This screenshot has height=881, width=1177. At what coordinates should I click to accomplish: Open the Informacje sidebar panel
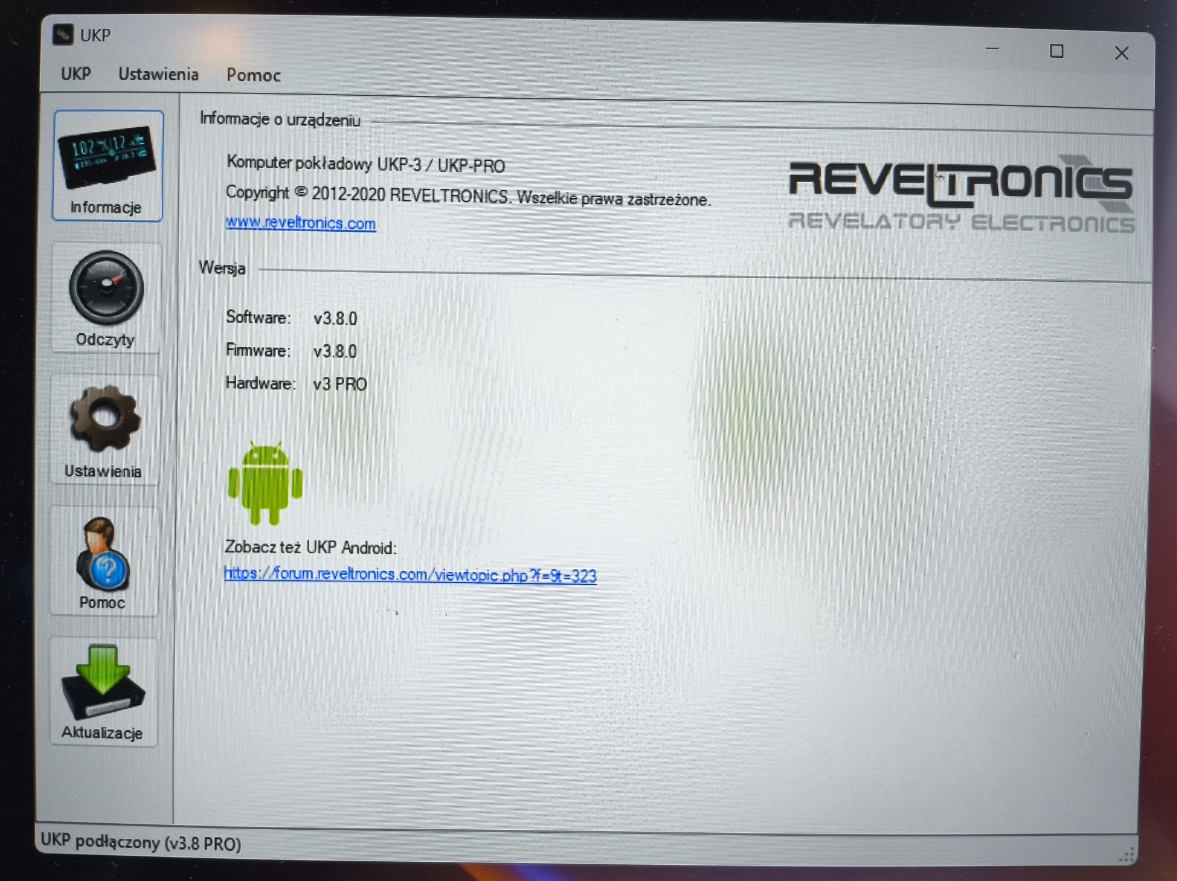pyautogui.click(x=107, y=166)
